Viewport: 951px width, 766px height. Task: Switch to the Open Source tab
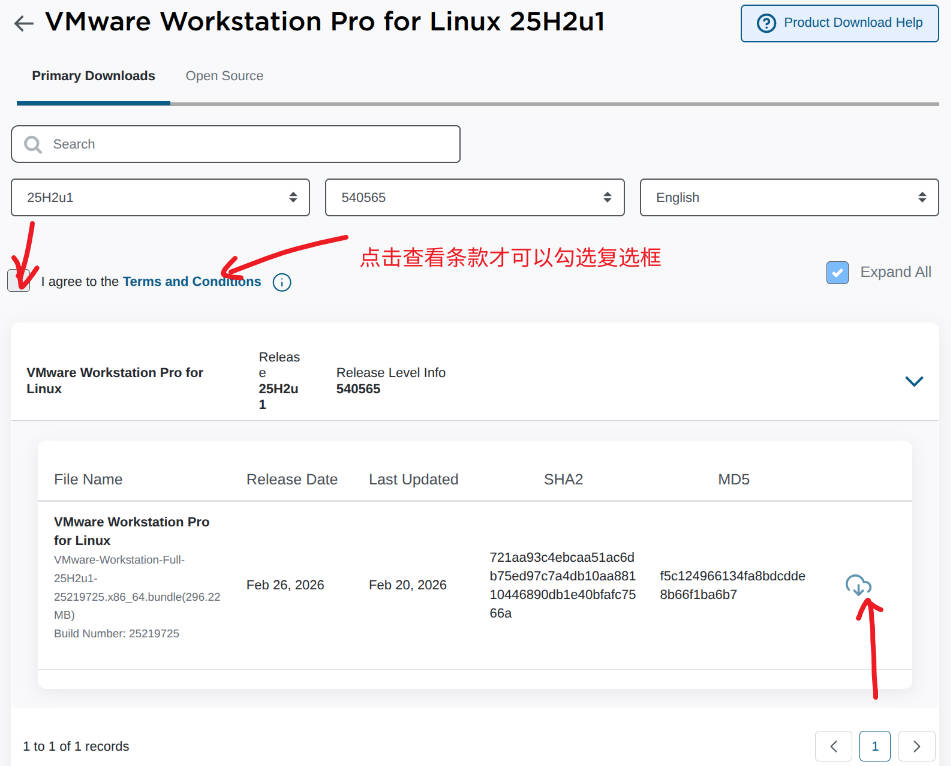click(x=224, y=76)
